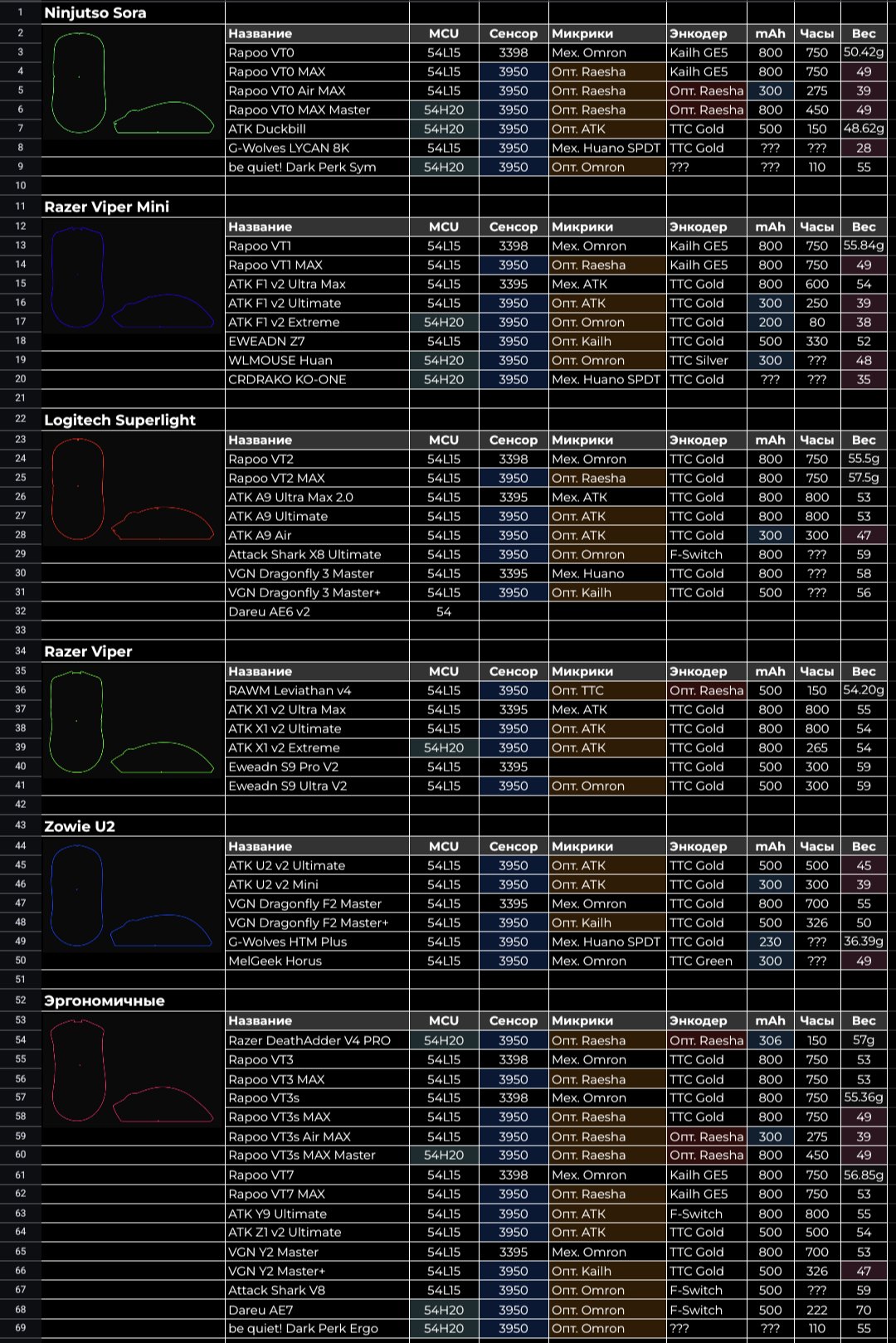This screenshot has height=1343, width=896.
Task: Click the 'RAWM Leviathan v4' name cell
Action: click(318, 690)
